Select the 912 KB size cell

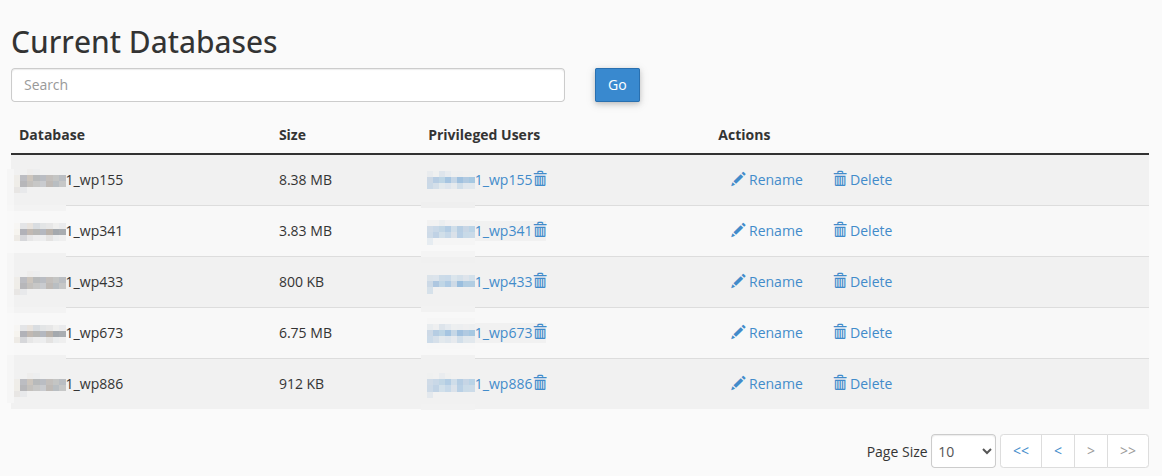301,383
